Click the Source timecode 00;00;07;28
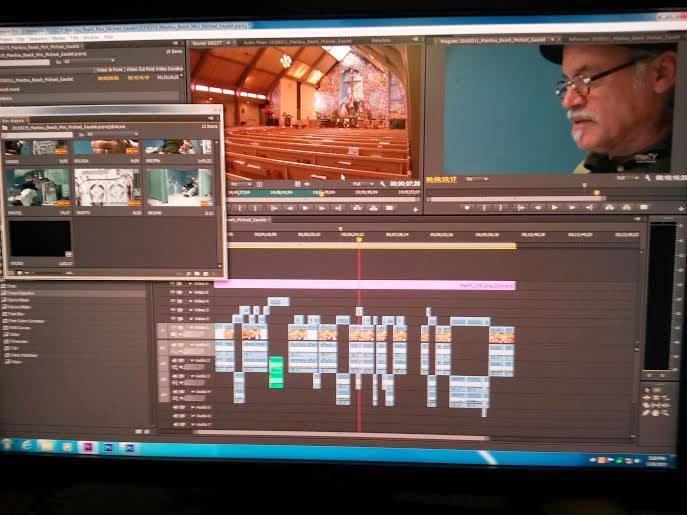This screenshot has width=687, height=515. 405,184
